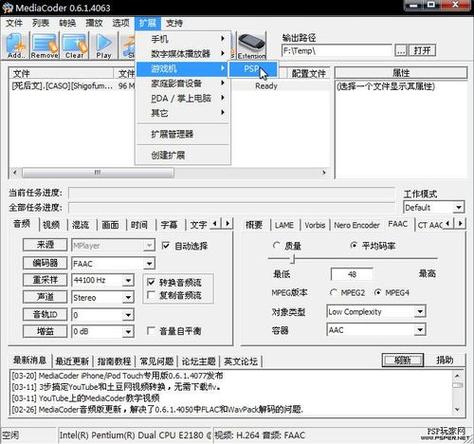
Task: Switch to the 画面 tab
Action: [110, 225]
